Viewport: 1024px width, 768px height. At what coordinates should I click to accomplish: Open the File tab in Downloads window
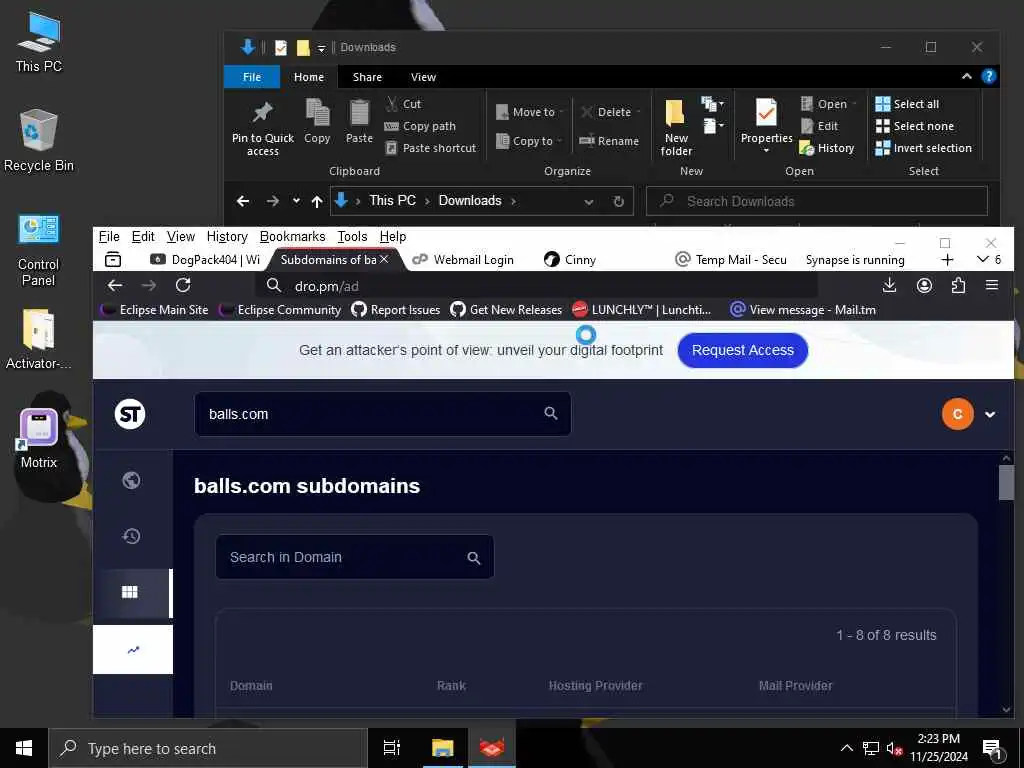[251, 77]
